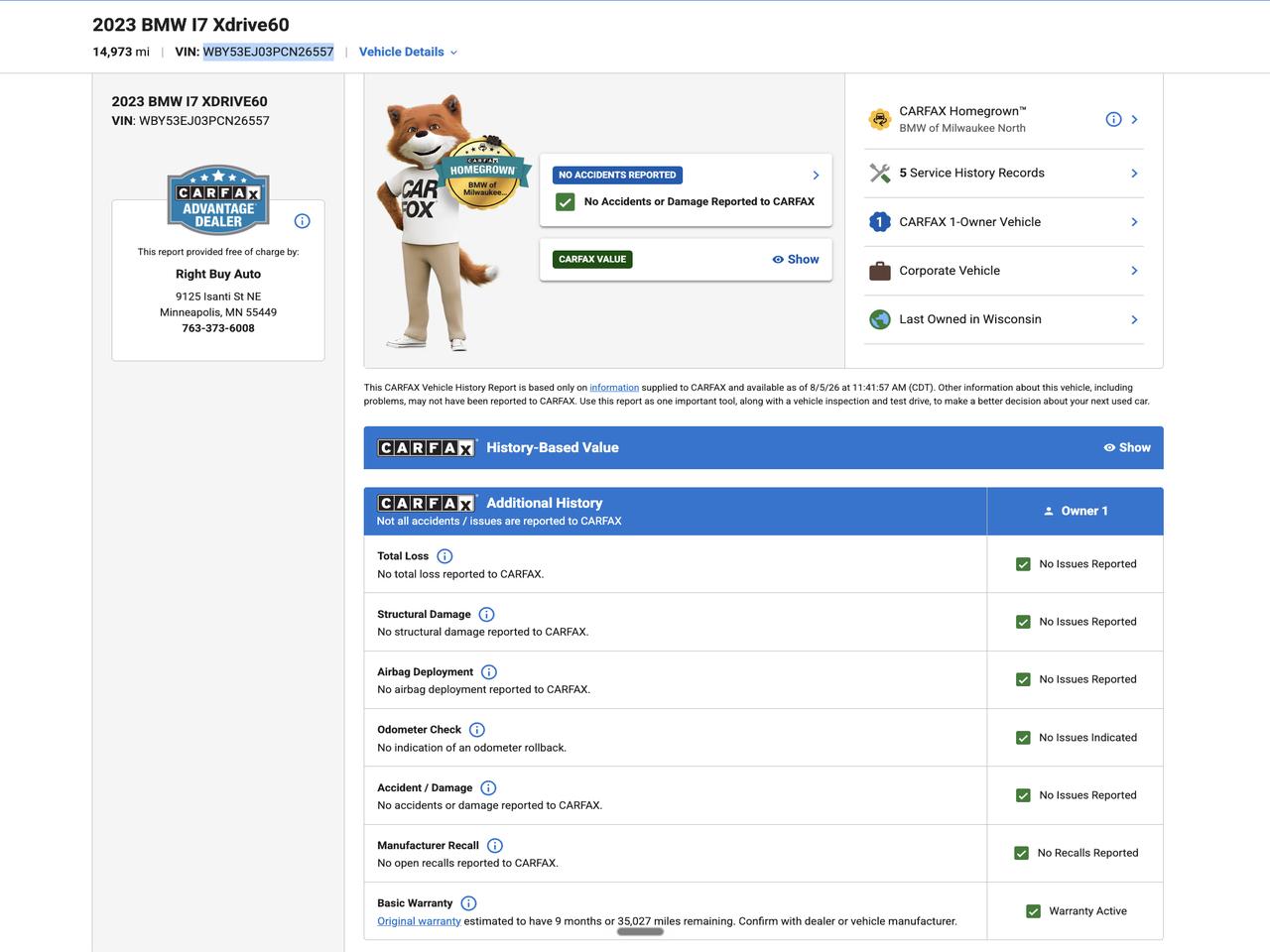Image resolution: width=1270 pixels, height=952 pixels.
Task: Click the Odometer Check green check
Action: point(1023,738)
